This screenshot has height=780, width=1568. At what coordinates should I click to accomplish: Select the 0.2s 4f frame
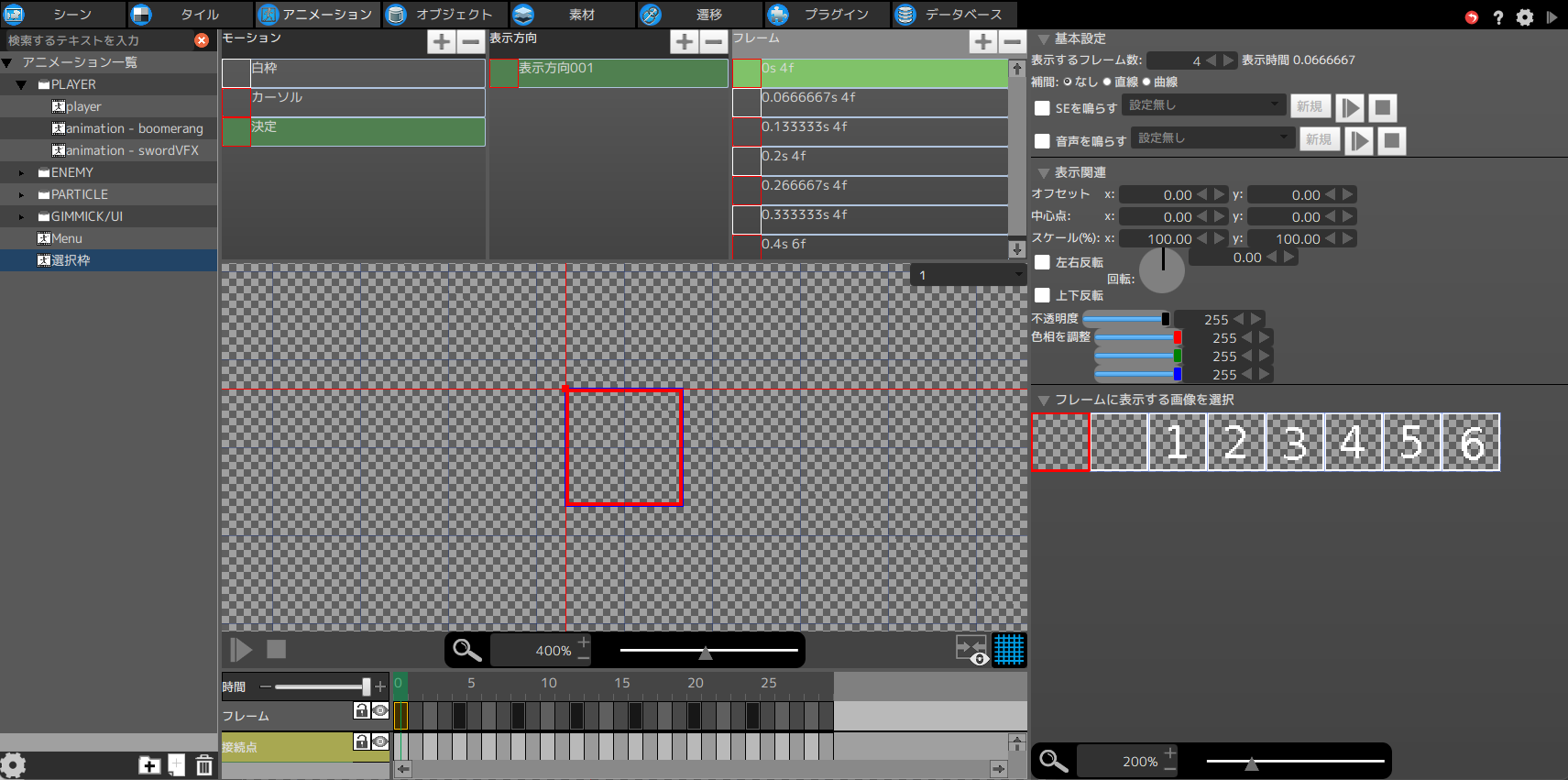click(x=871, y=160)
